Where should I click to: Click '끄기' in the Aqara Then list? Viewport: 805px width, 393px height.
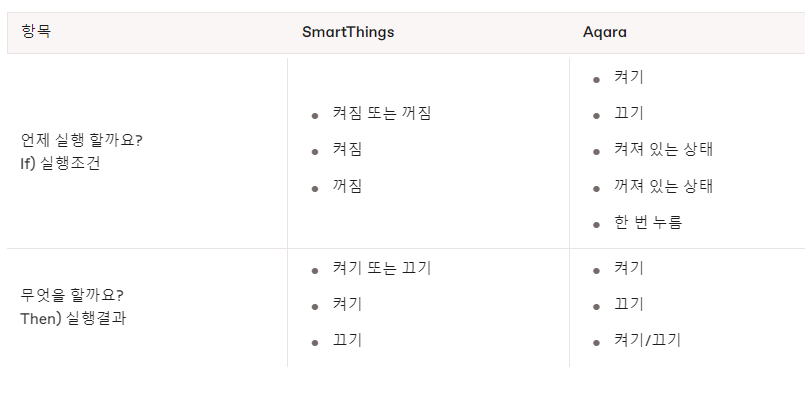pos(628,304)
